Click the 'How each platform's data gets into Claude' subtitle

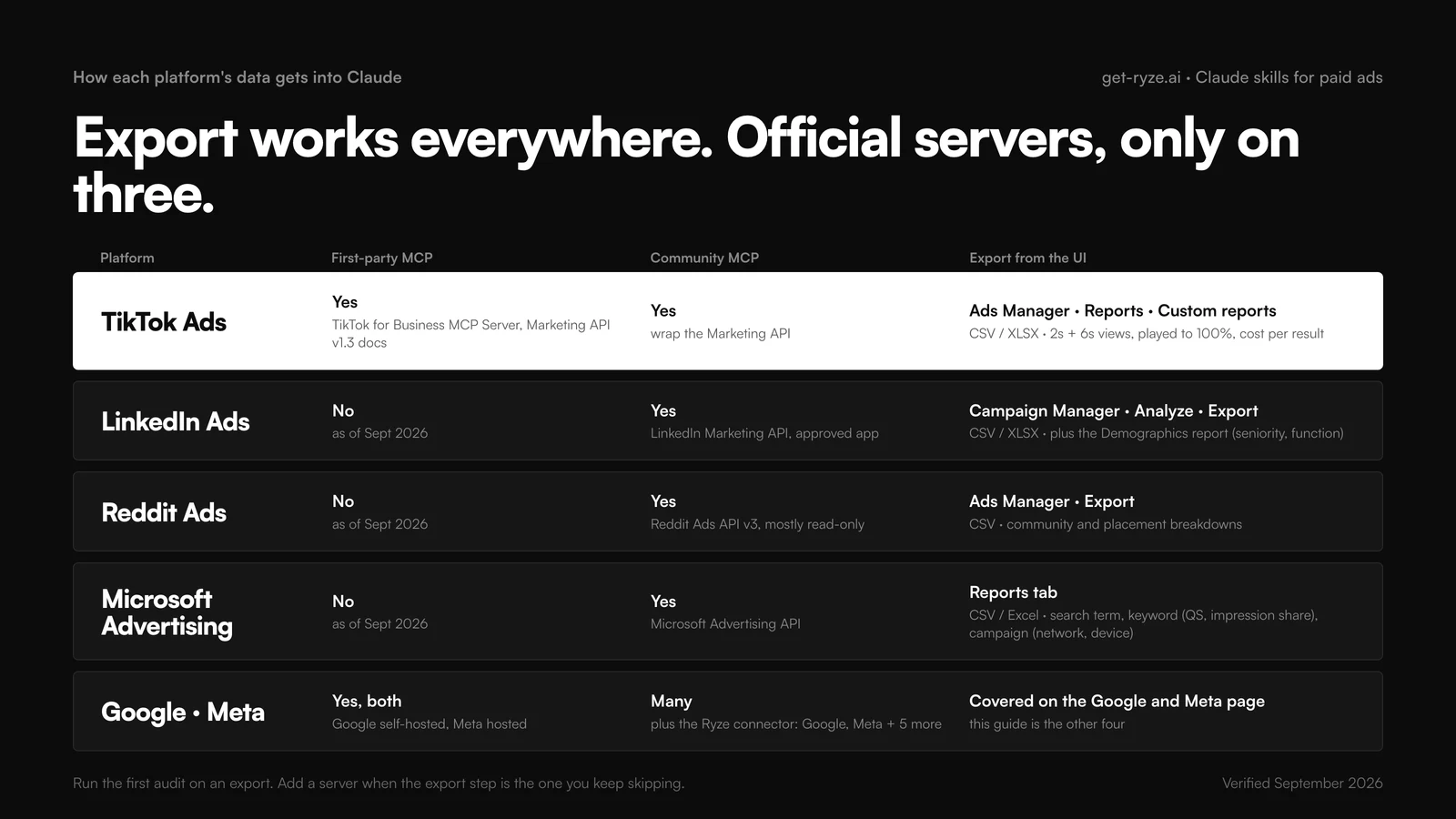coord(237,77)
